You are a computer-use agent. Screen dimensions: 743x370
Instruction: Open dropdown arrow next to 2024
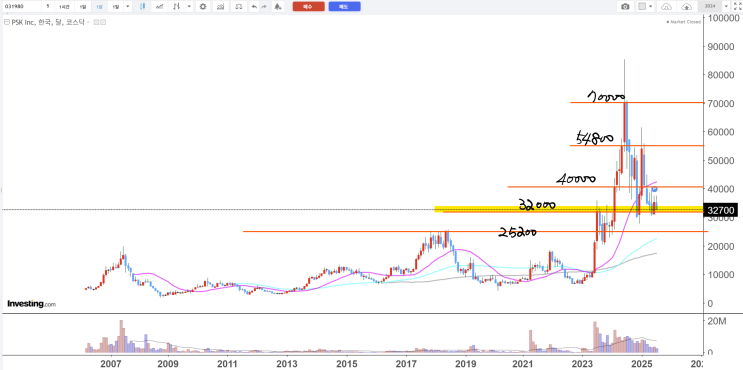click(x=726, y=7)
